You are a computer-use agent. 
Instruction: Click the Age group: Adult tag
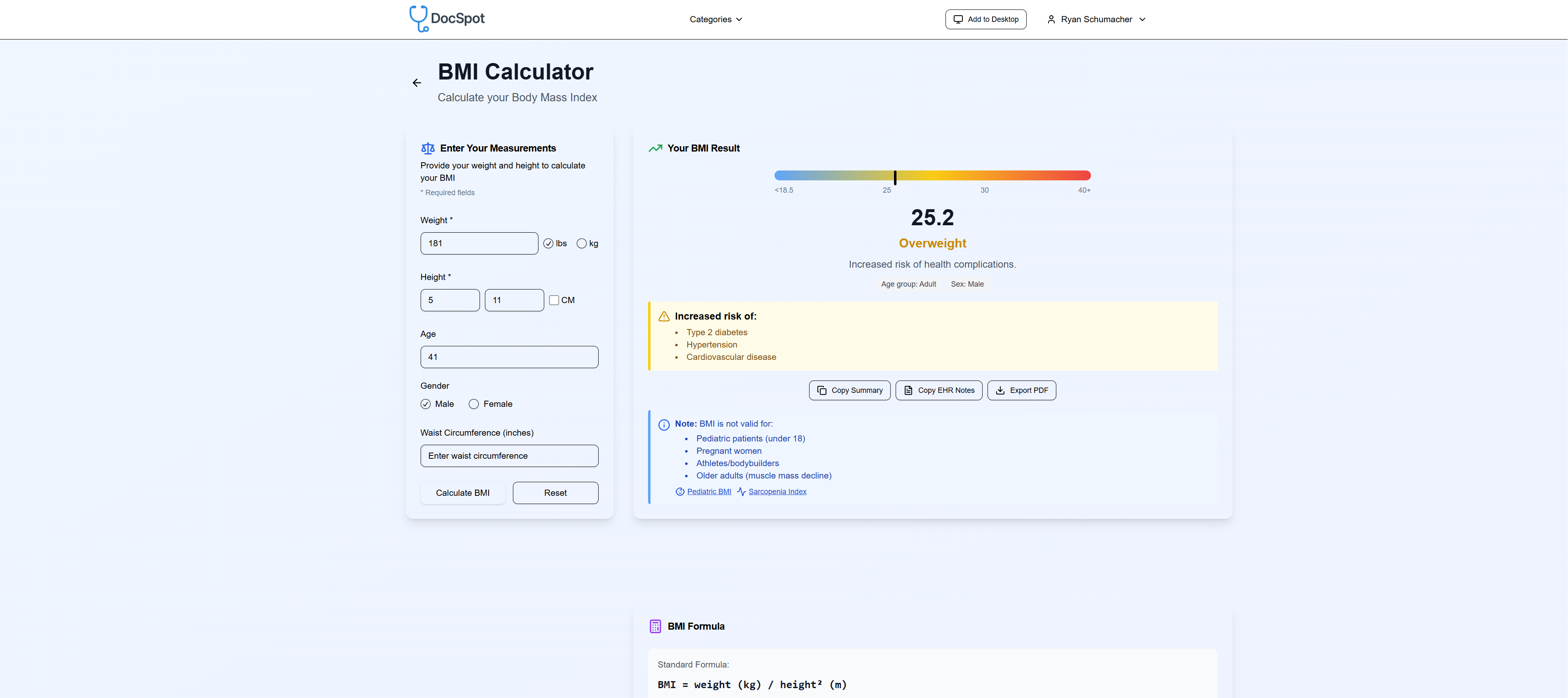click(909, 284)
